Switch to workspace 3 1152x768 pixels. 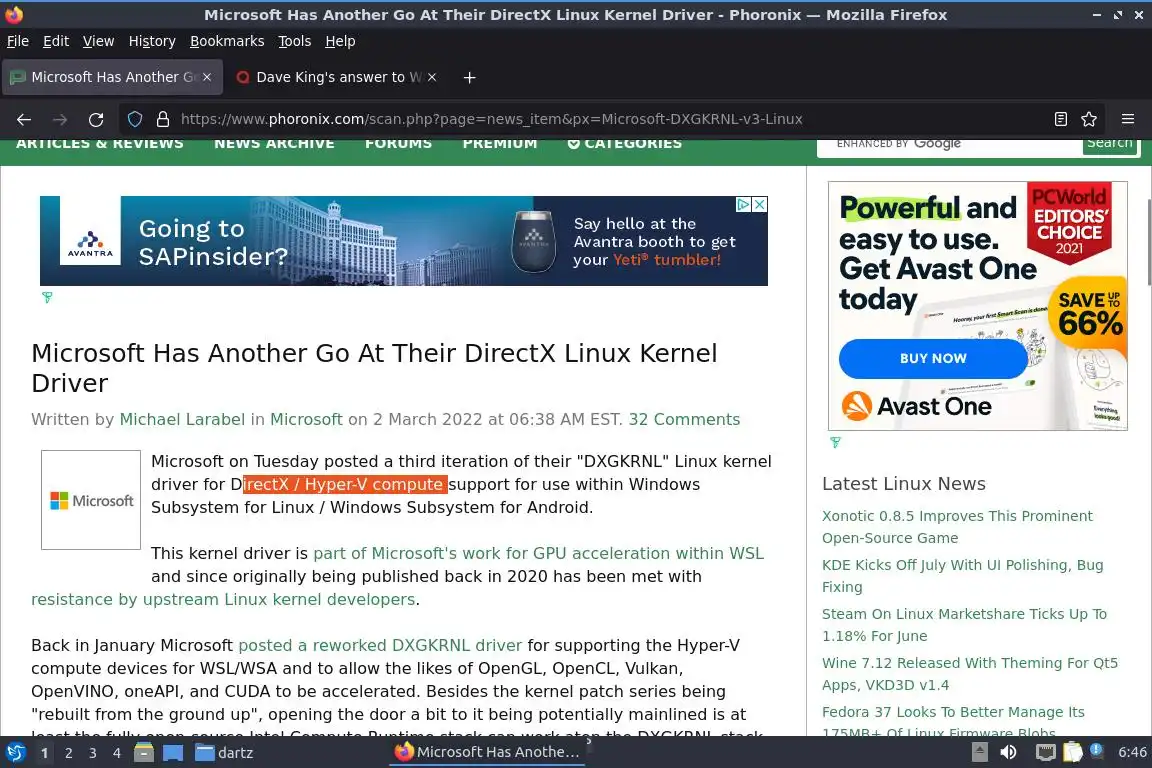93,753
